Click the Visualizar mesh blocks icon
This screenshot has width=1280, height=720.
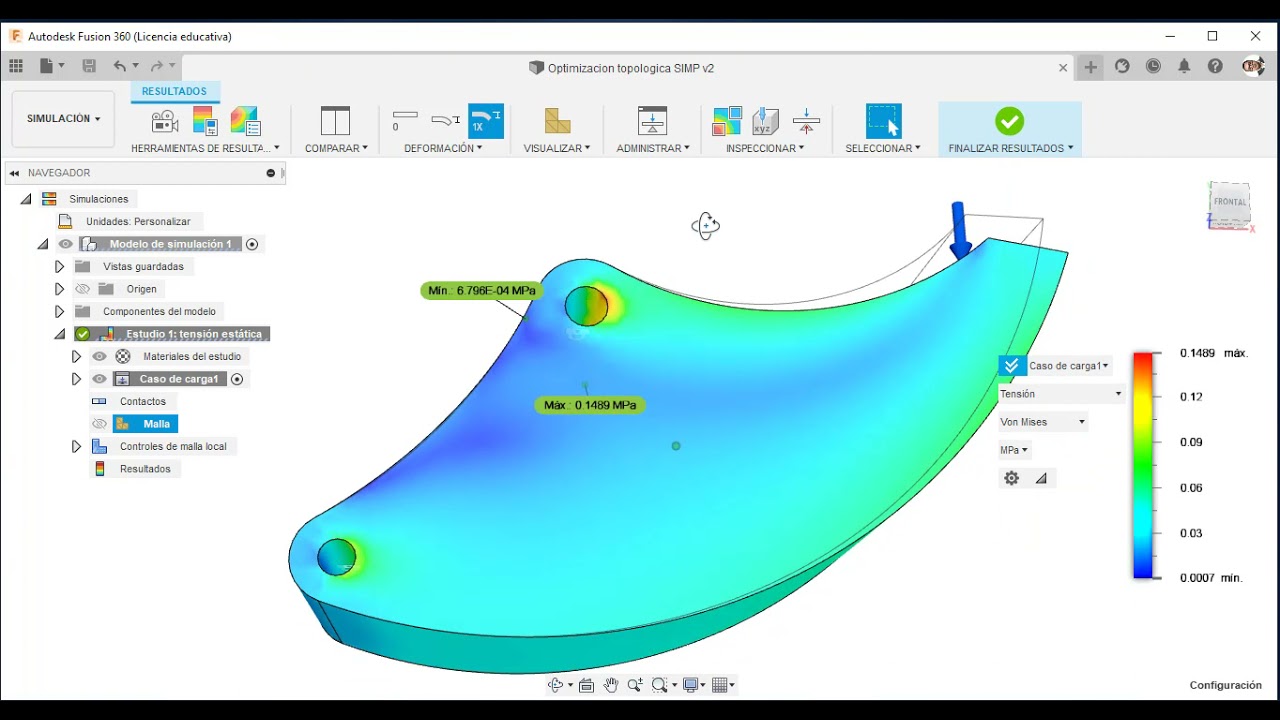click(x=557, y=121)
